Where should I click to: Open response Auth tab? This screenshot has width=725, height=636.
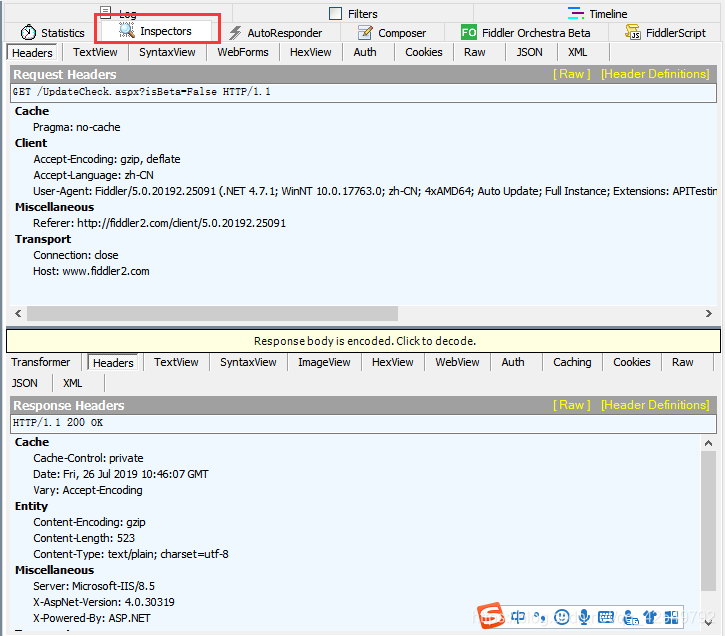(x=513, y=362)
